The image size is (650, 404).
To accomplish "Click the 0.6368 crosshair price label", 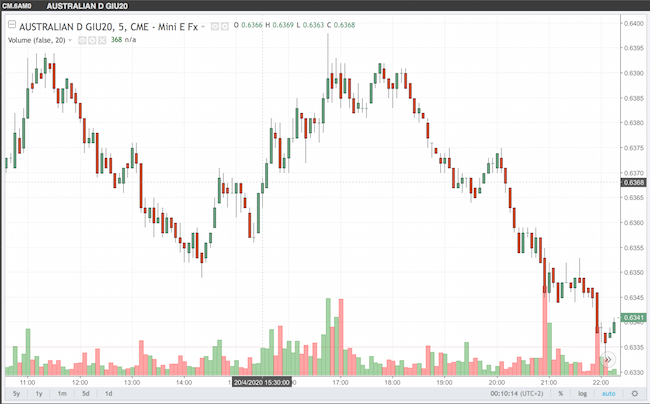I will point(633,183).
